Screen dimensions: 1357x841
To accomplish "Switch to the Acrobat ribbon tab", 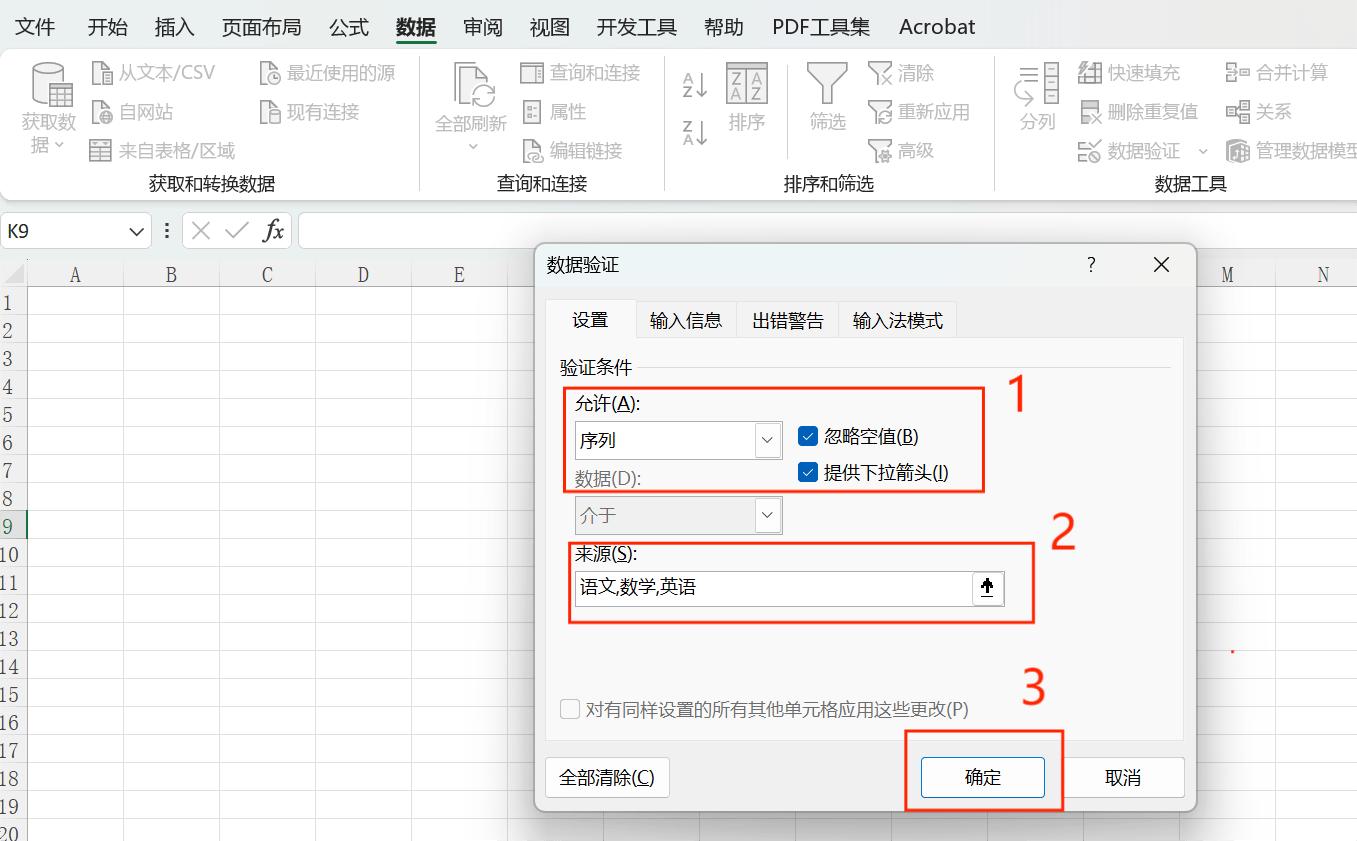I will tap(937, 27).
